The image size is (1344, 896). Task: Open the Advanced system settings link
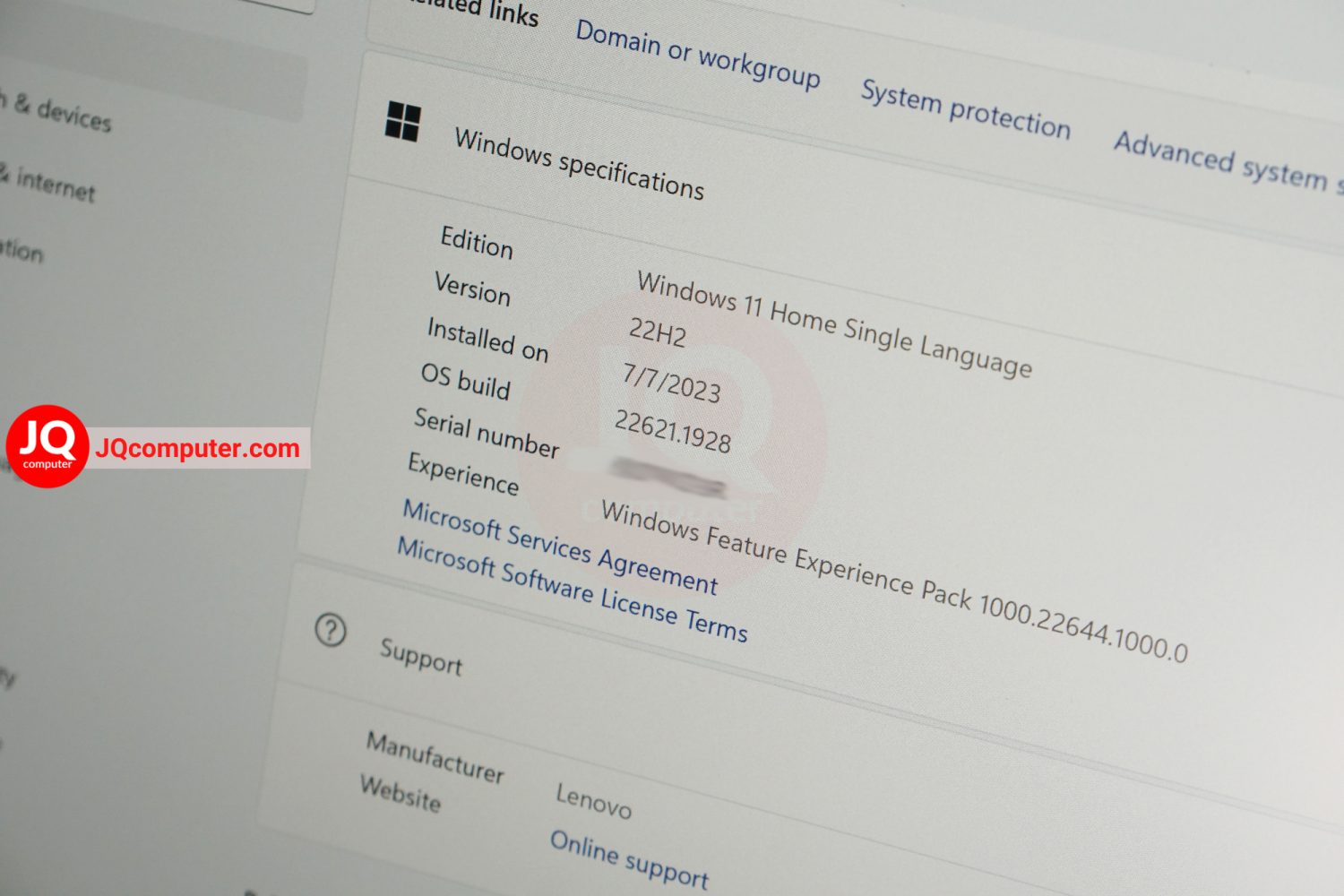click(x=1228, y=162)
